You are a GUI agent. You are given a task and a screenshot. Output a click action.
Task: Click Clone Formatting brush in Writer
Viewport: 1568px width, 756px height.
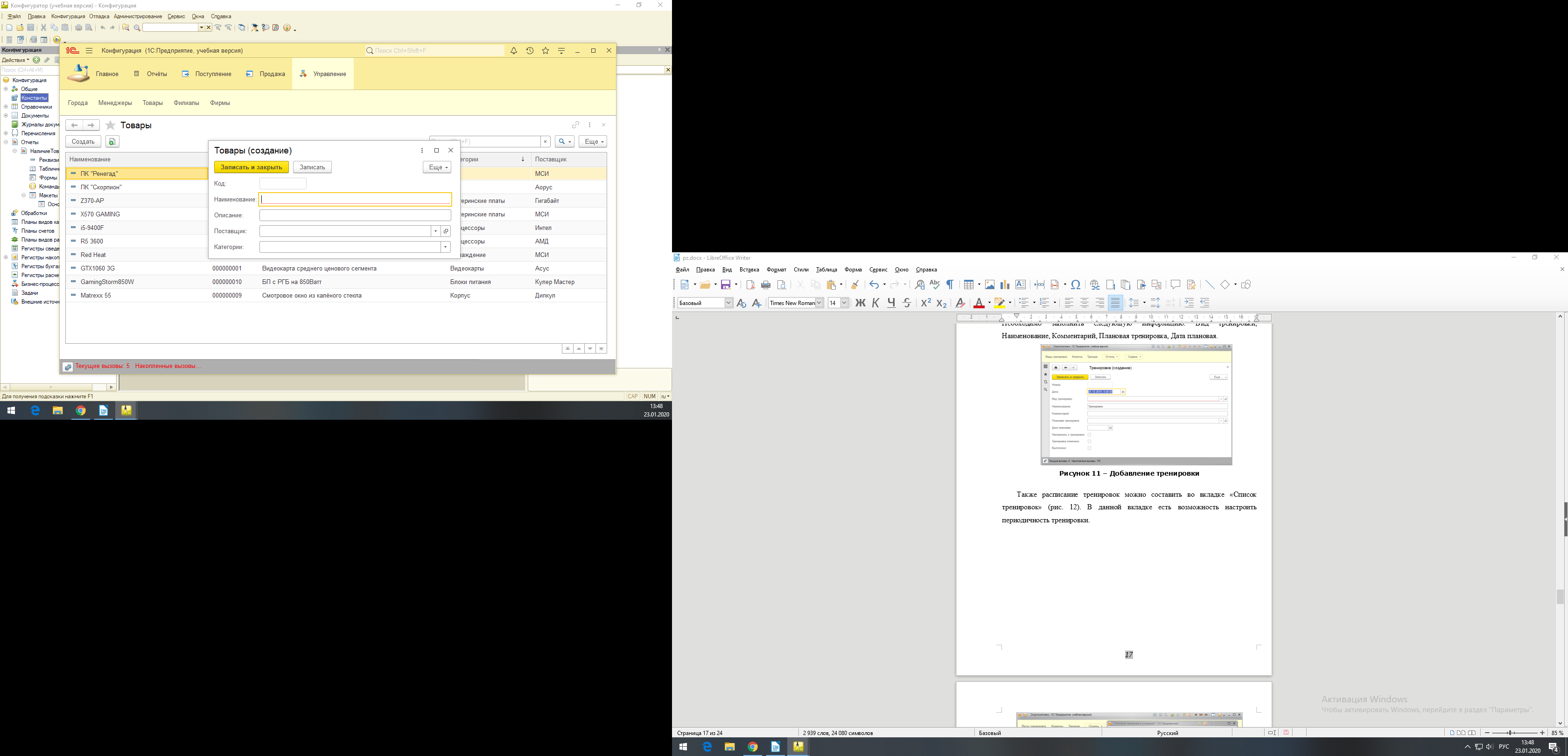click(855, 284)
